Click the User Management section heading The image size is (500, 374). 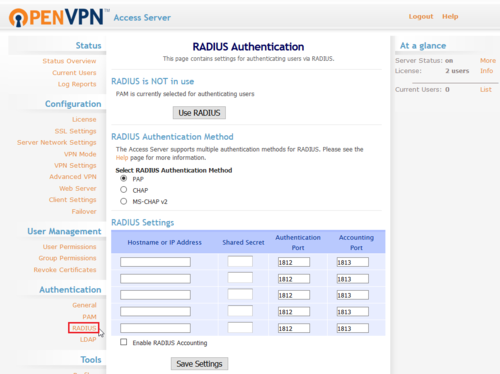(x=64, y=231)
